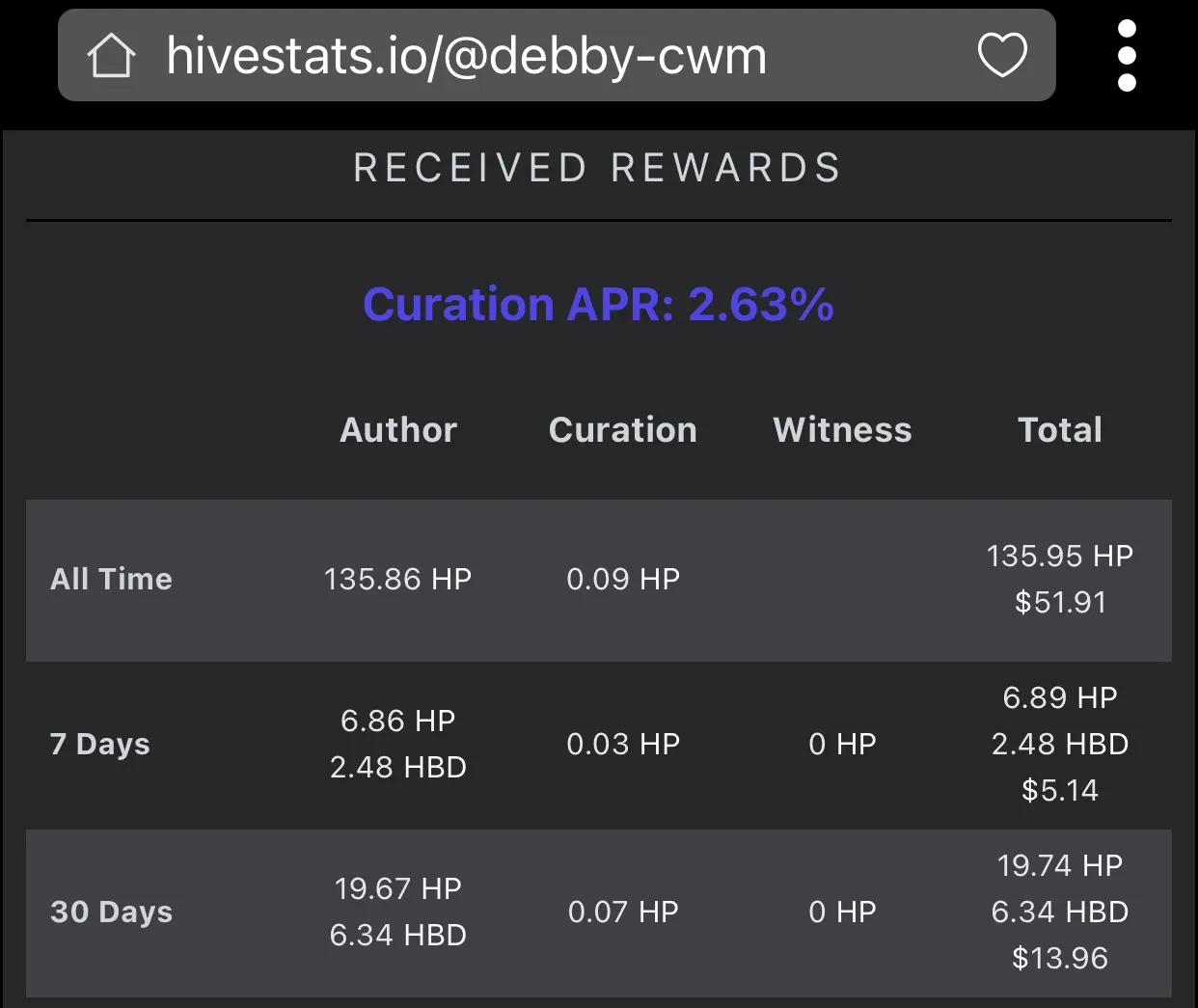Favorite this page with the heart icon

(1002, 55)
